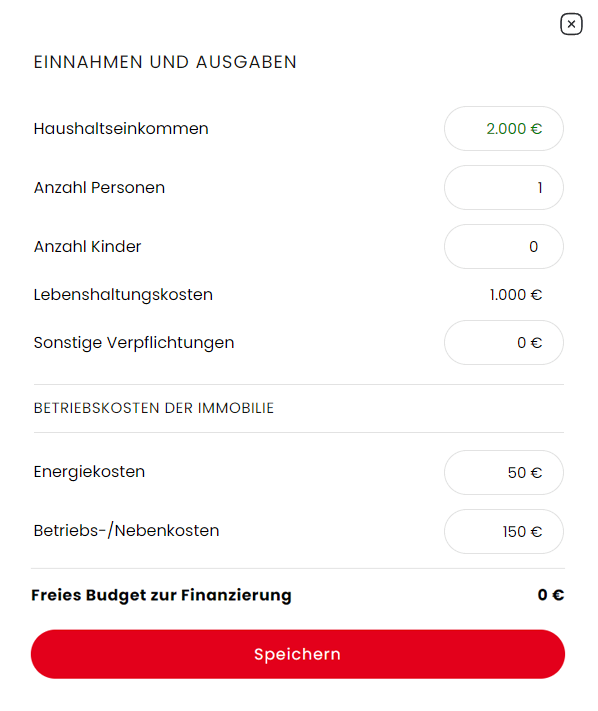Select the Betriebs-/Nebenkosten 150 € field
The image size is (598, 711).
(x=504, y=531)
